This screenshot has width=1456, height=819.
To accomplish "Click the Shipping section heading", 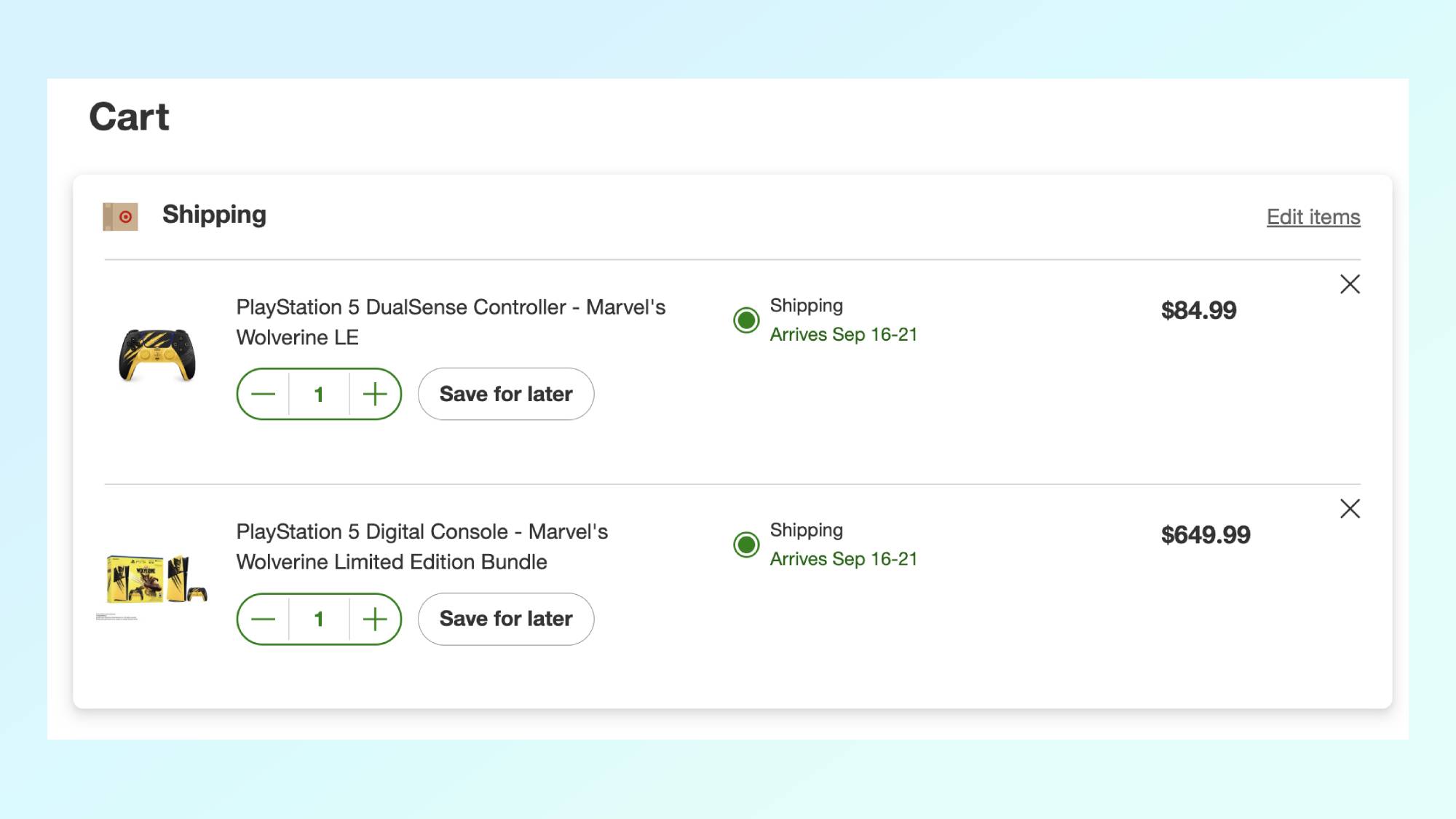I will point(214,215).
